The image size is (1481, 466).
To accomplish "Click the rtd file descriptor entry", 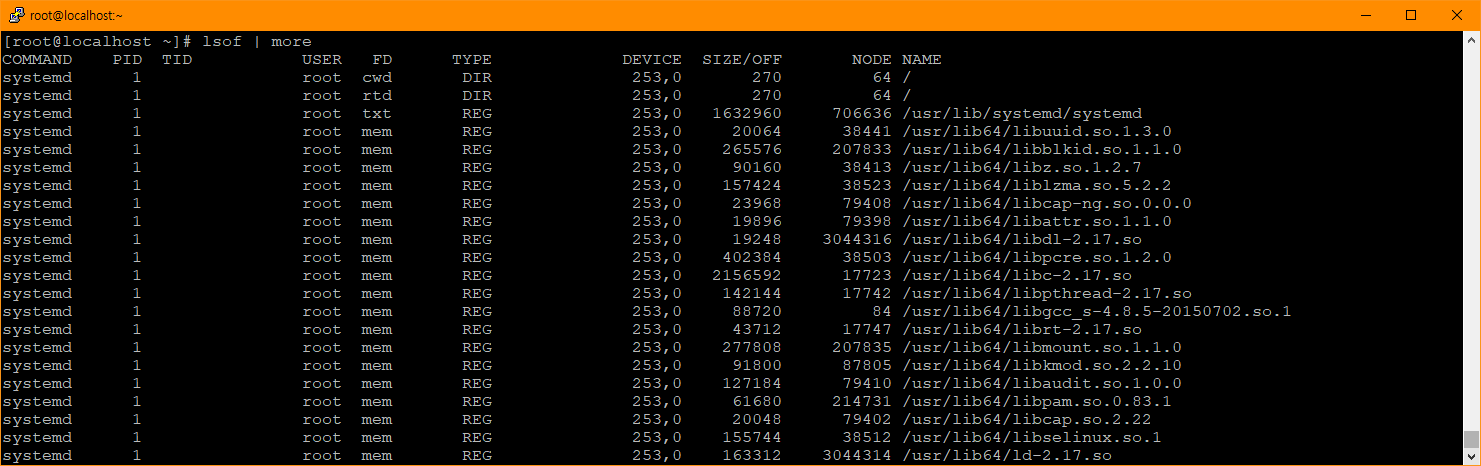I will point(377,95).
